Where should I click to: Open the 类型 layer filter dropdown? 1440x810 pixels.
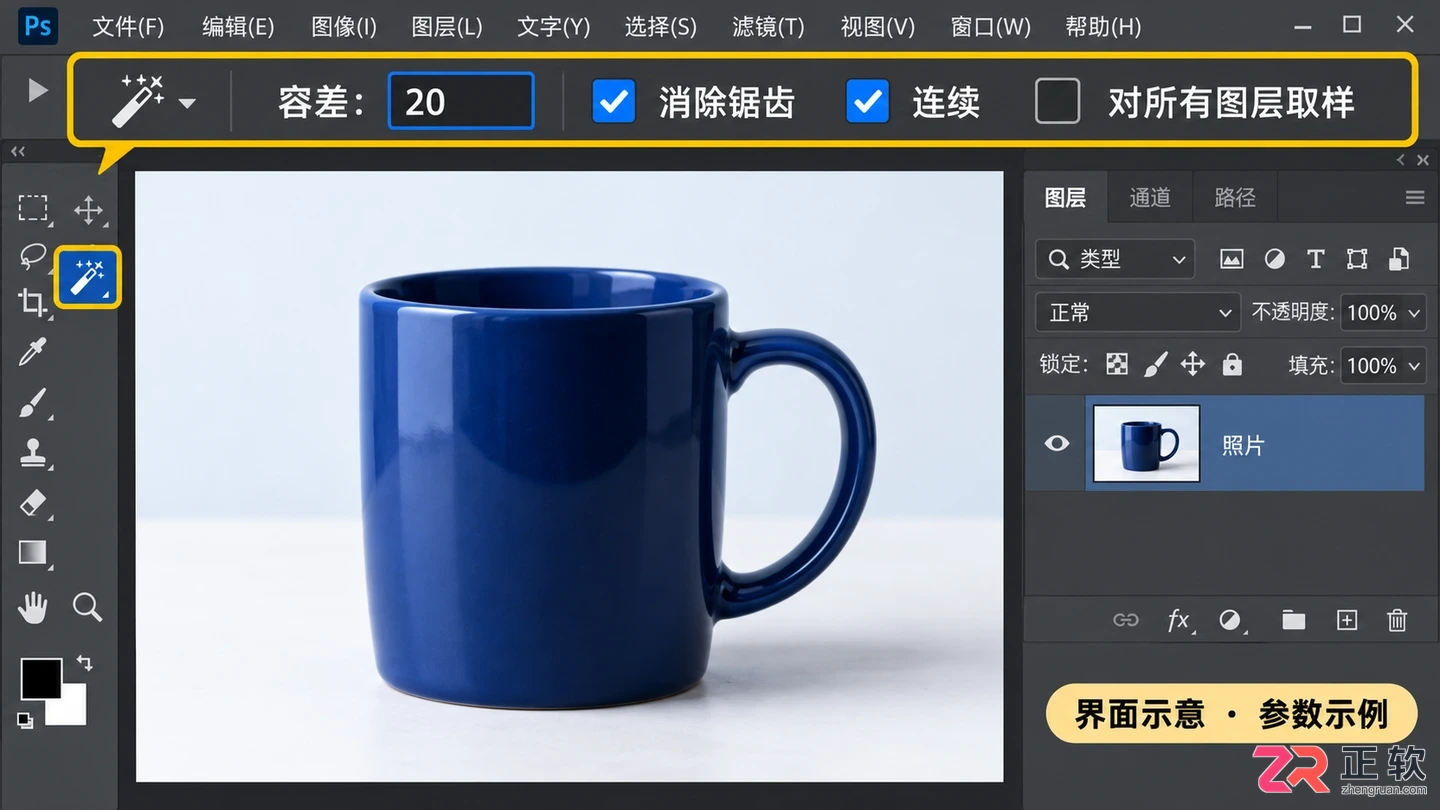[1116, 260]
